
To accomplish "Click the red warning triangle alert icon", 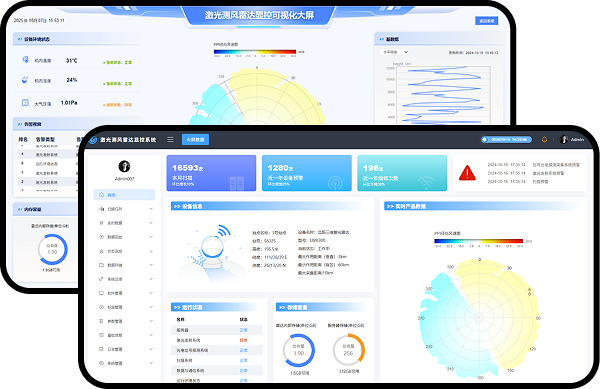I will tap(467, 173).
